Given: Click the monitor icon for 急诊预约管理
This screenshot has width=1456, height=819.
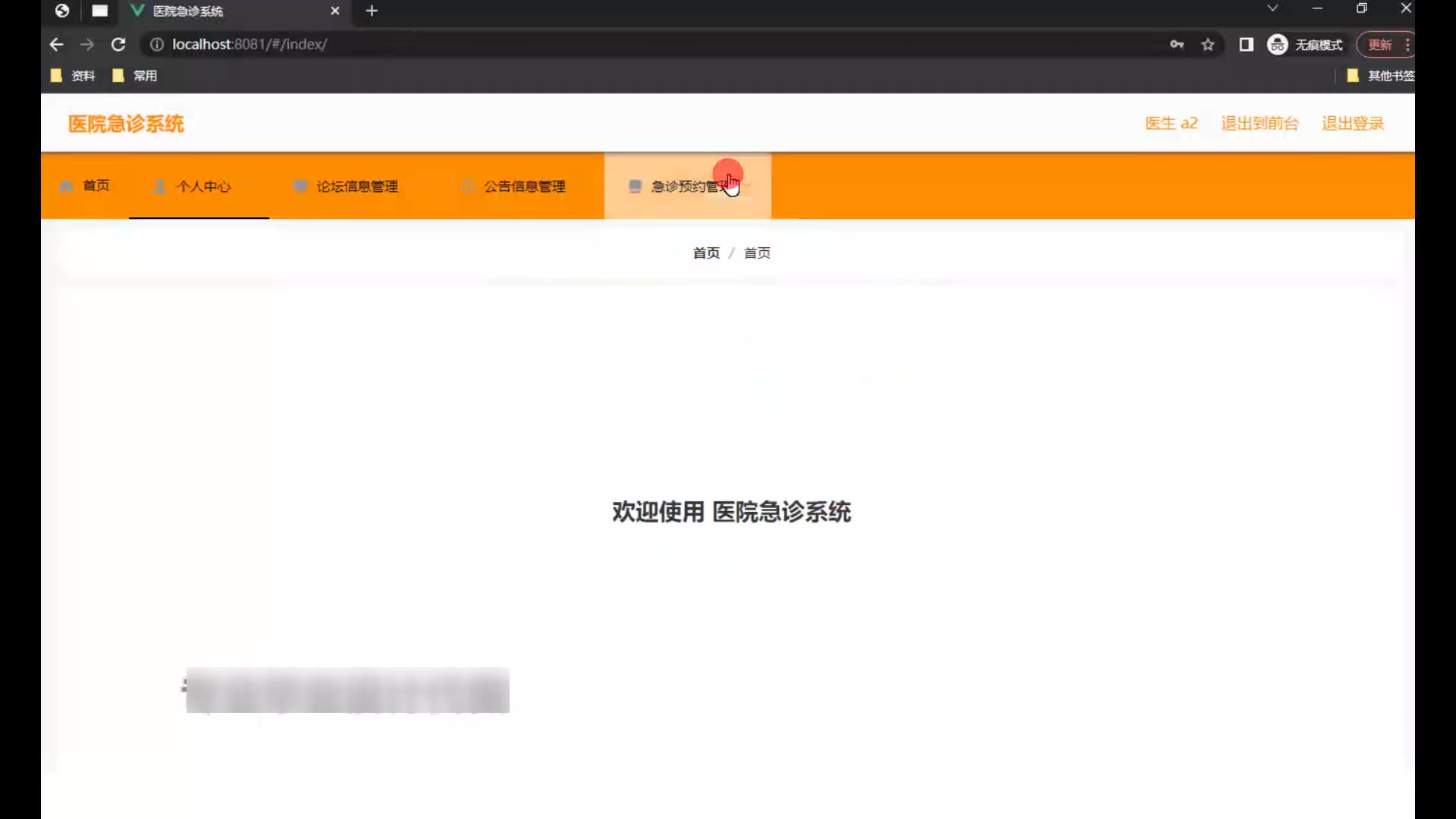Looking at the screenshot, I should pyautogui.click(x=635, y=187).
